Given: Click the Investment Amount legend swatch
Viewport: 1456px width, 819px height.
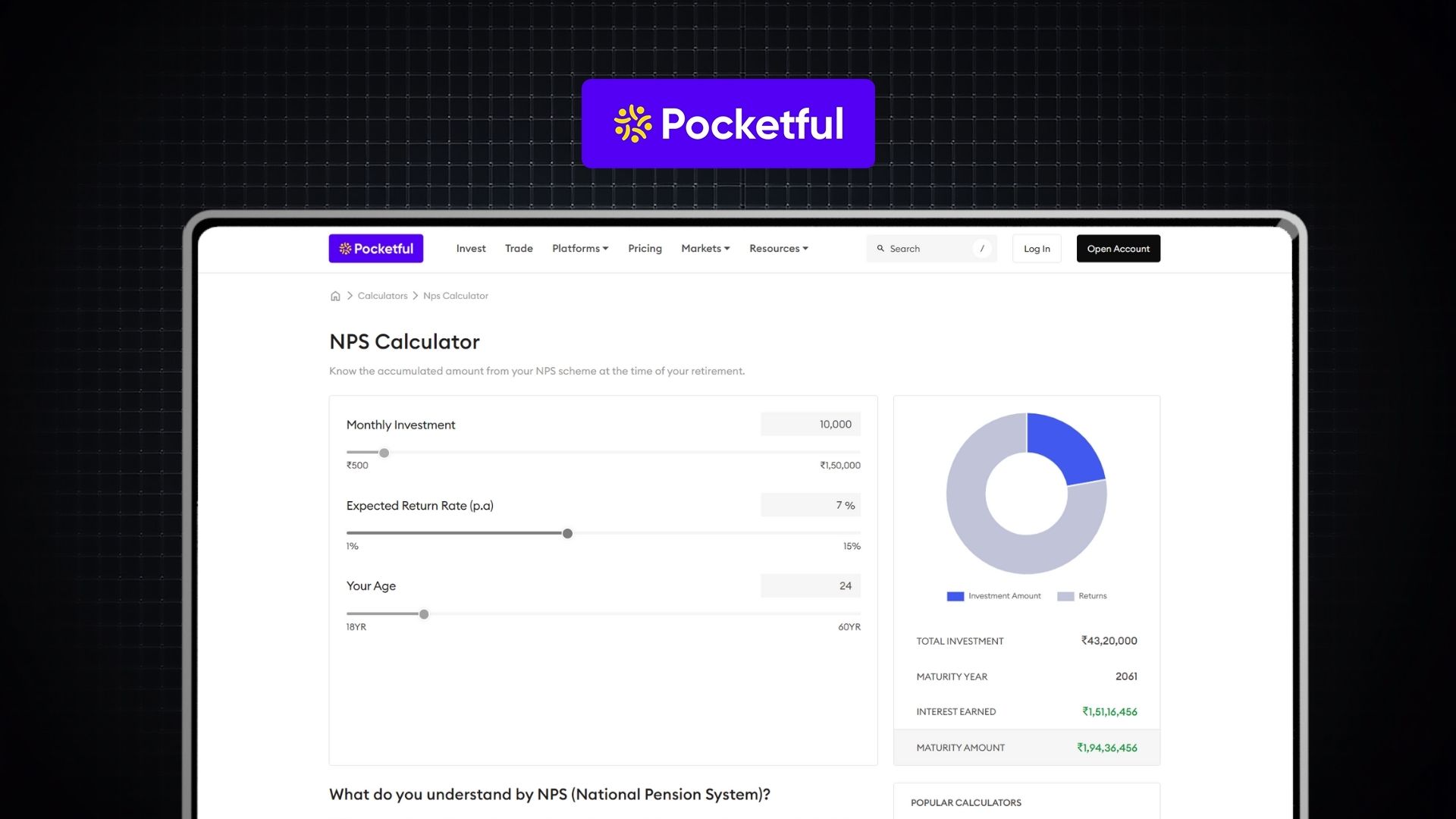Looking at the screenshot, I should (954, 596).
